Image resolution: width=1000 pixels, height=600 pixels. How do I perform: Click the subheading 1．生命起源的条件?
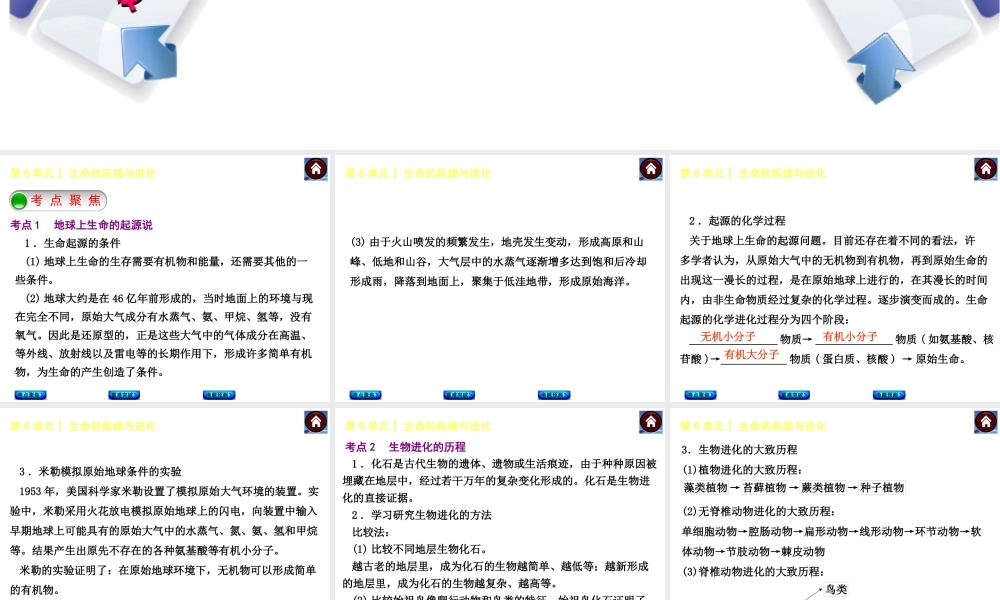pos(72,243)
